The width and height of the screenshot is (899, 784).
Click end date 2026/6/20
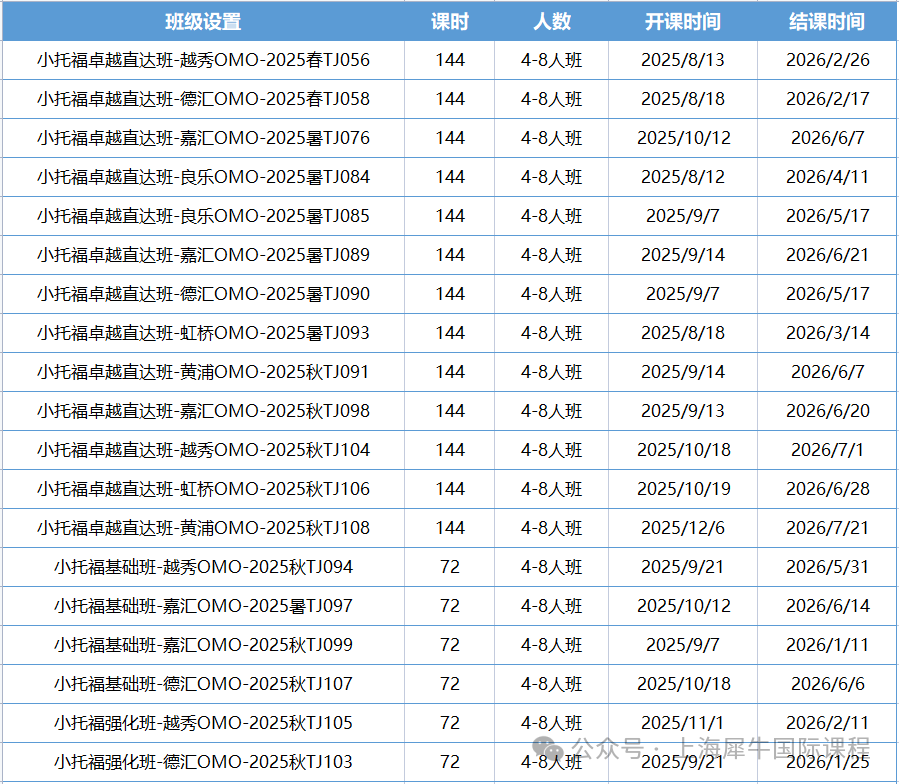(x=827, y=411)
